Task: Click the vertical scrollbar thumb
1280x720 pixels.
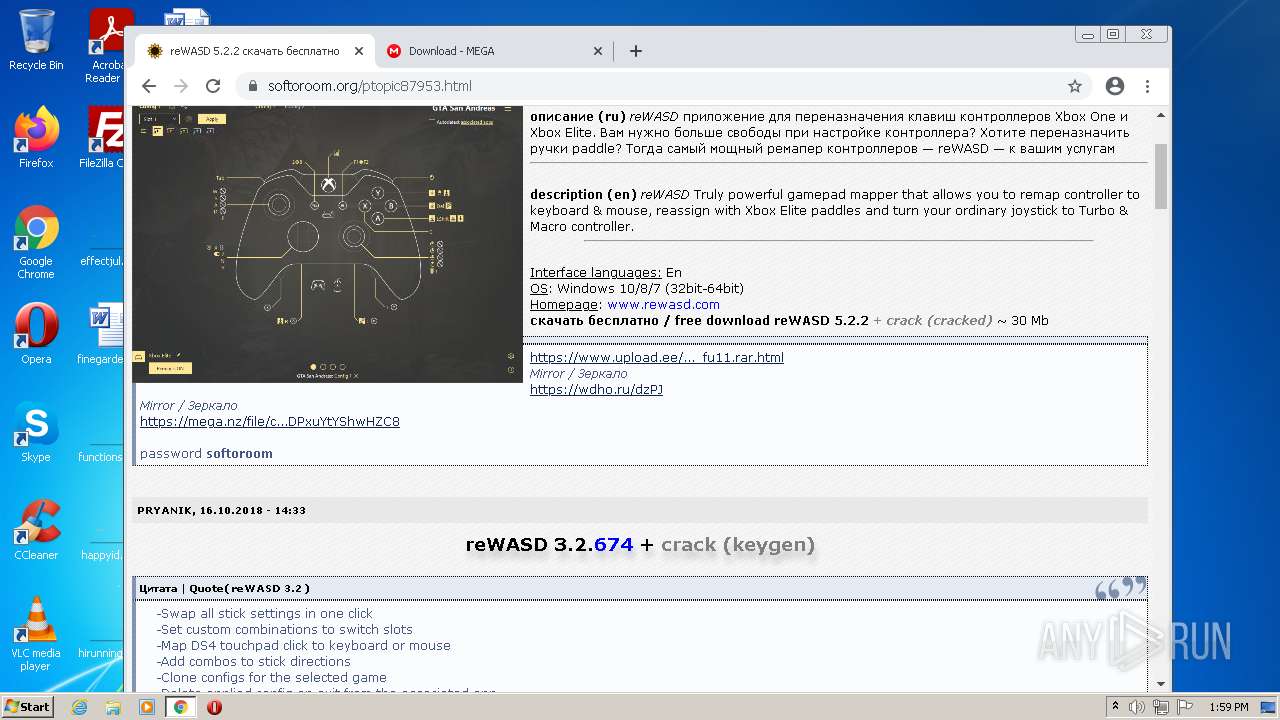Action: tap(1161, 176)
